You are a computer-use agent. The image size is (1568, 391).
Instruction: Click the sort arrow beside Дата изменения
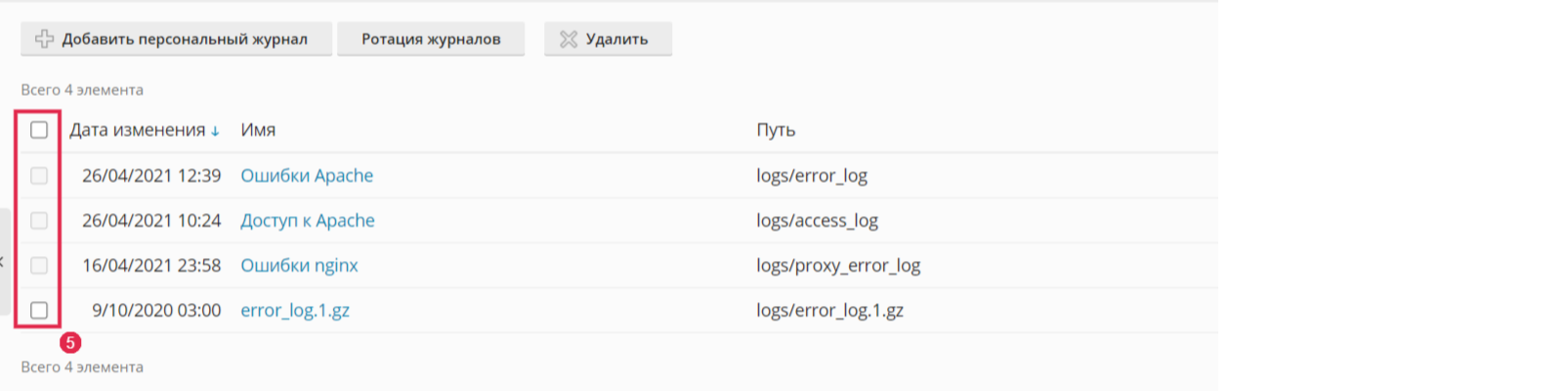click(x=215, y=131)
